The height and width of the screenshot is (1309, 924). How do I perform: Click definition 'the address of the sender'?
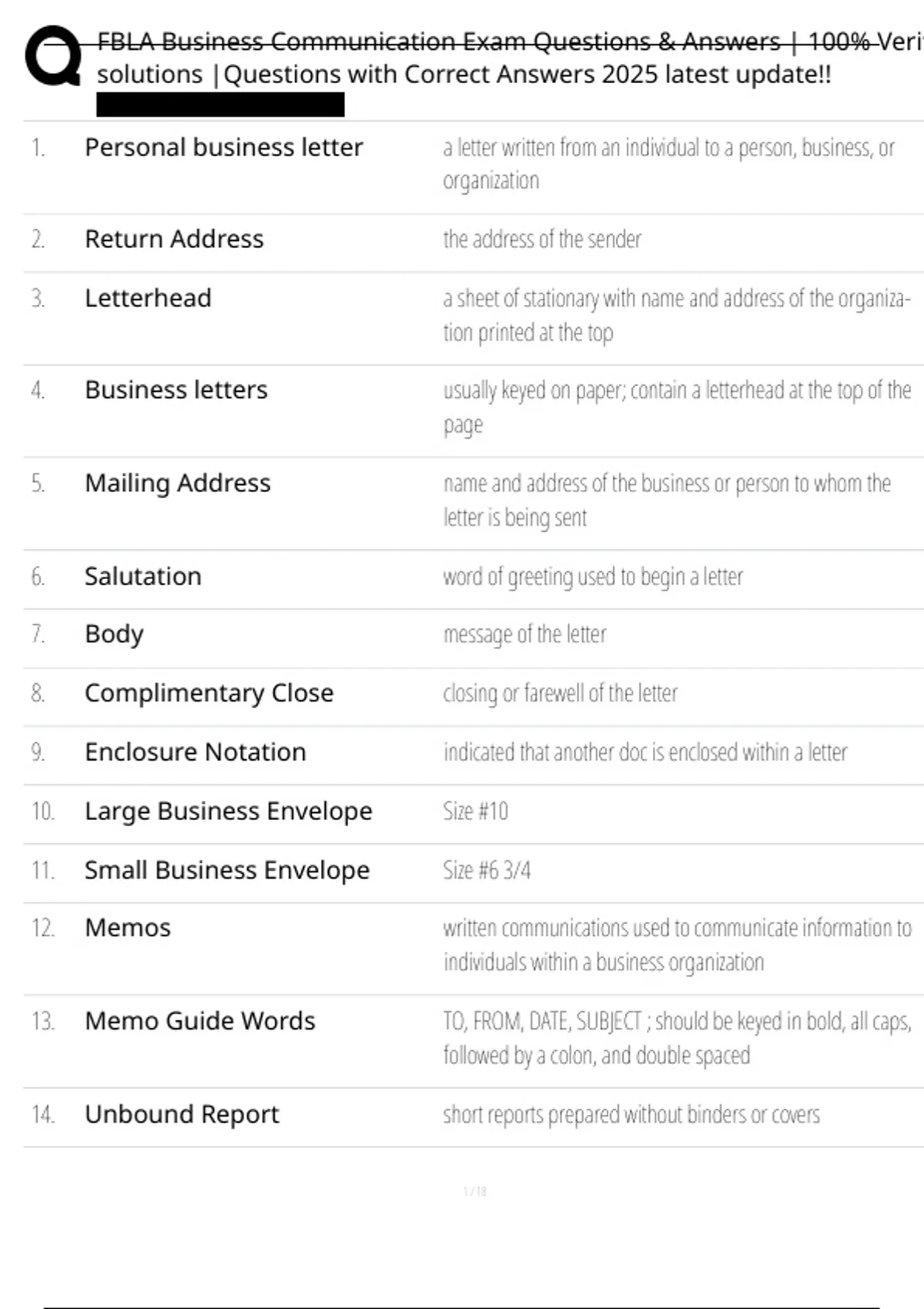tap(542, 239)
